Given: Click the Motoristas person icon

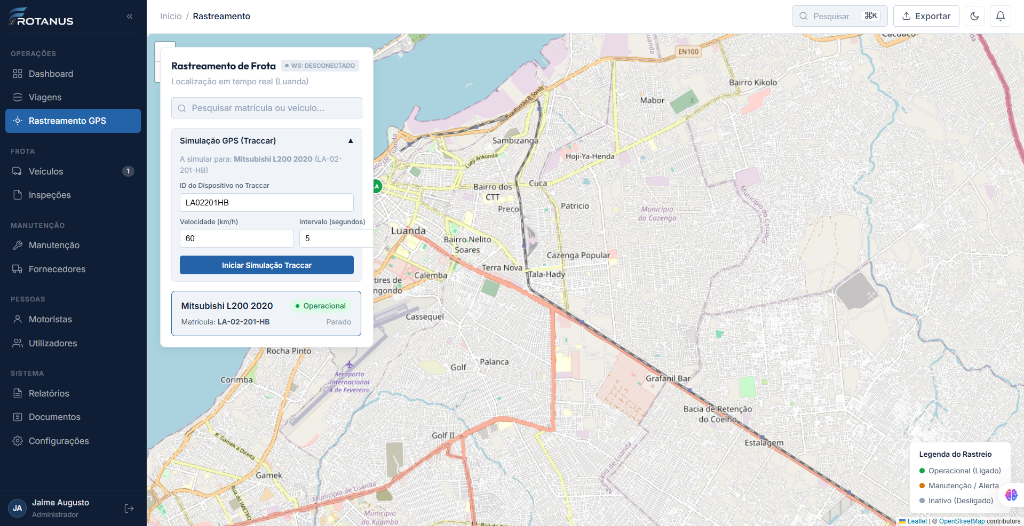Looking at the screenshot, I should coord(18,319).
